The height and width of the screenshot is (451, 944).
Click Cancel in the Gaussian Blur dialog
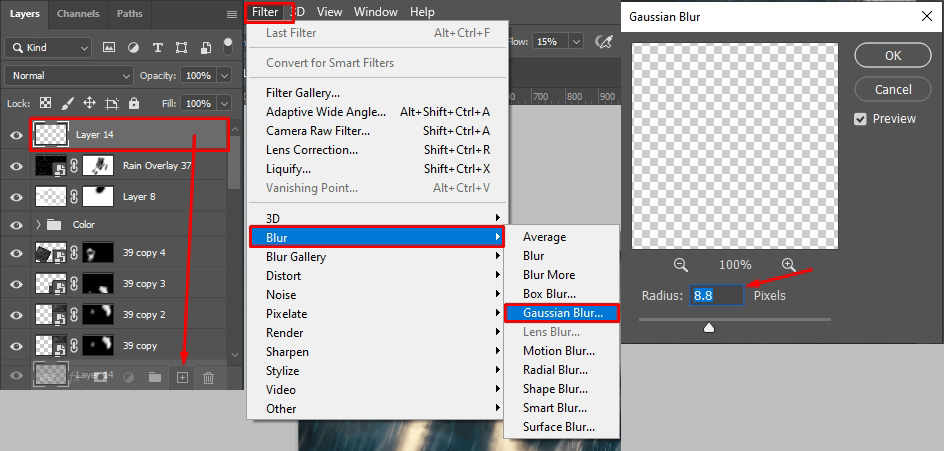click(x=893, y=89)
